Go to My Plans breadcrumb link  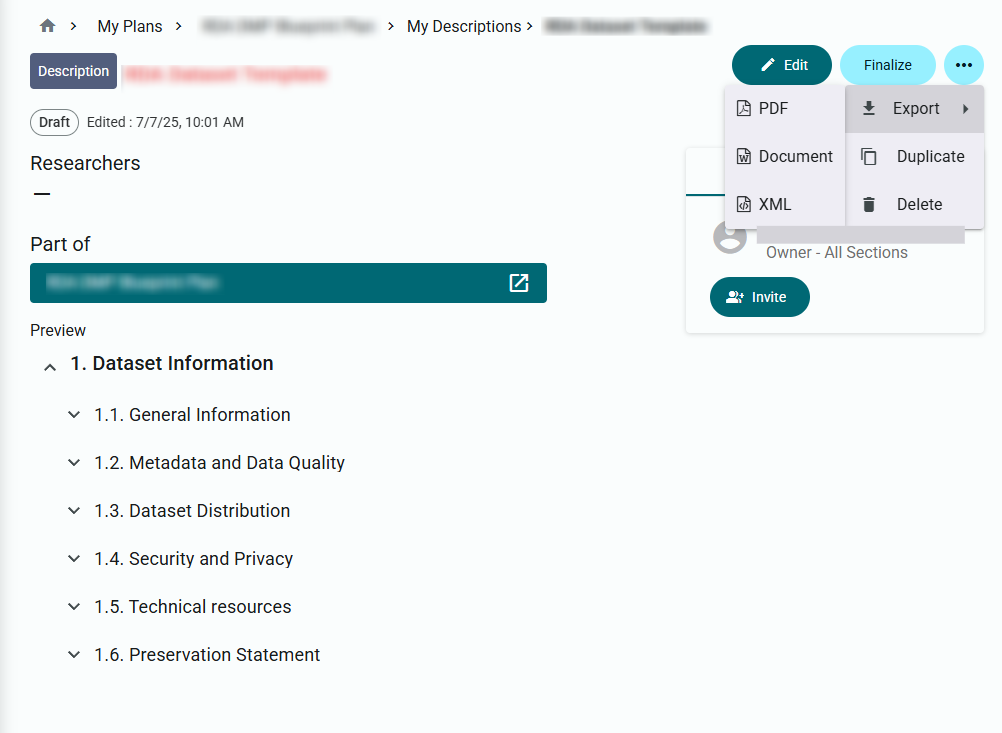pyautogui.click(x=129, y=26)
